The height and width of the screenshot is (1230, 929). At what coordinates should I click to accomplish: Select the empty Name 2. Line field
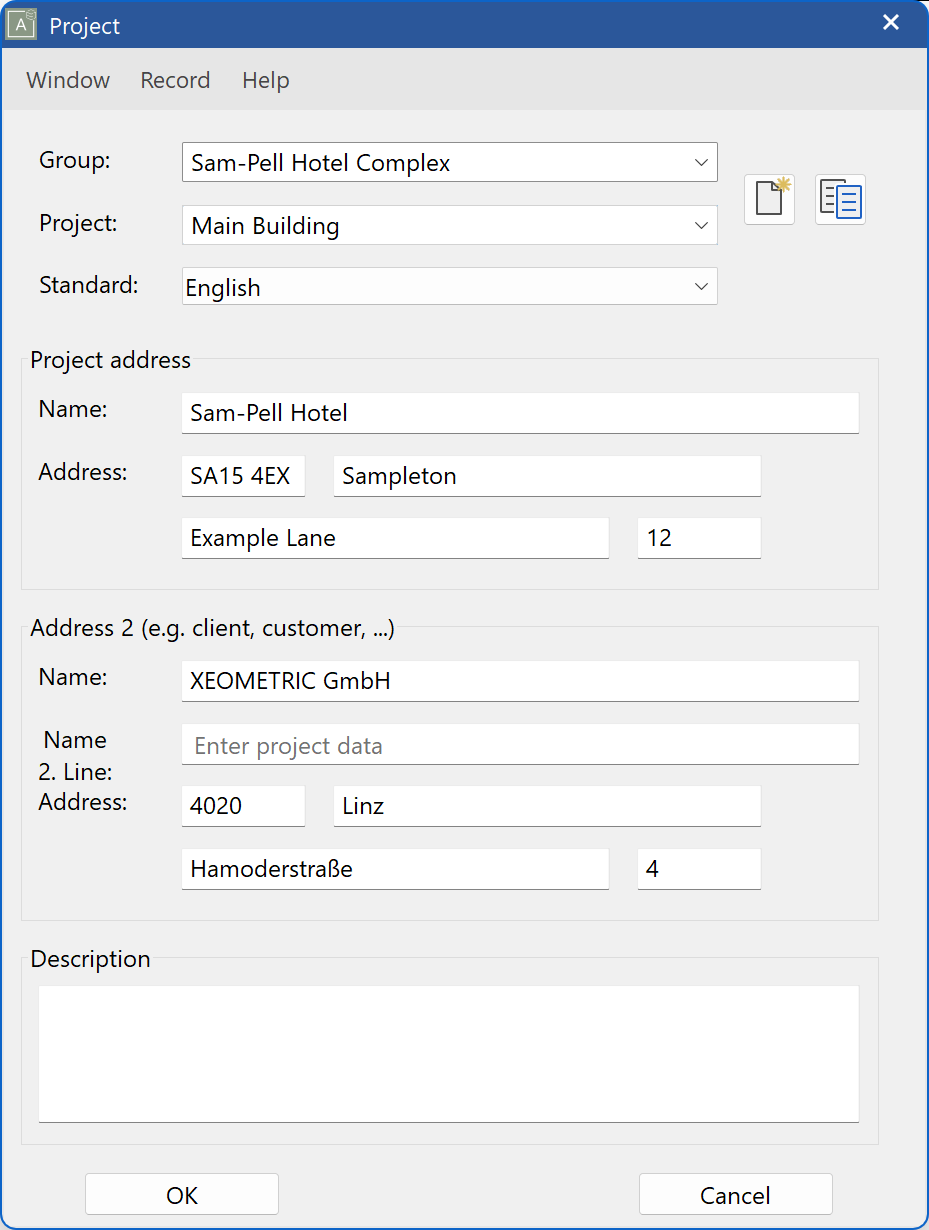(x=520, y=744)
